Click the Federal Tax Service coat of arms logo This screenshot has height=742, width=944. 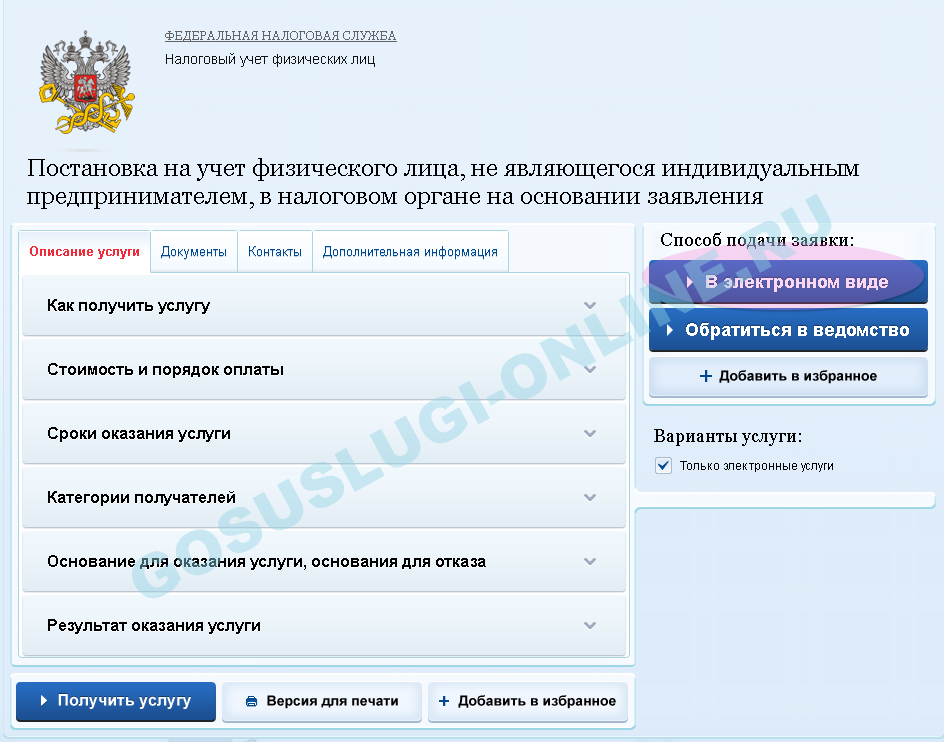87,83
